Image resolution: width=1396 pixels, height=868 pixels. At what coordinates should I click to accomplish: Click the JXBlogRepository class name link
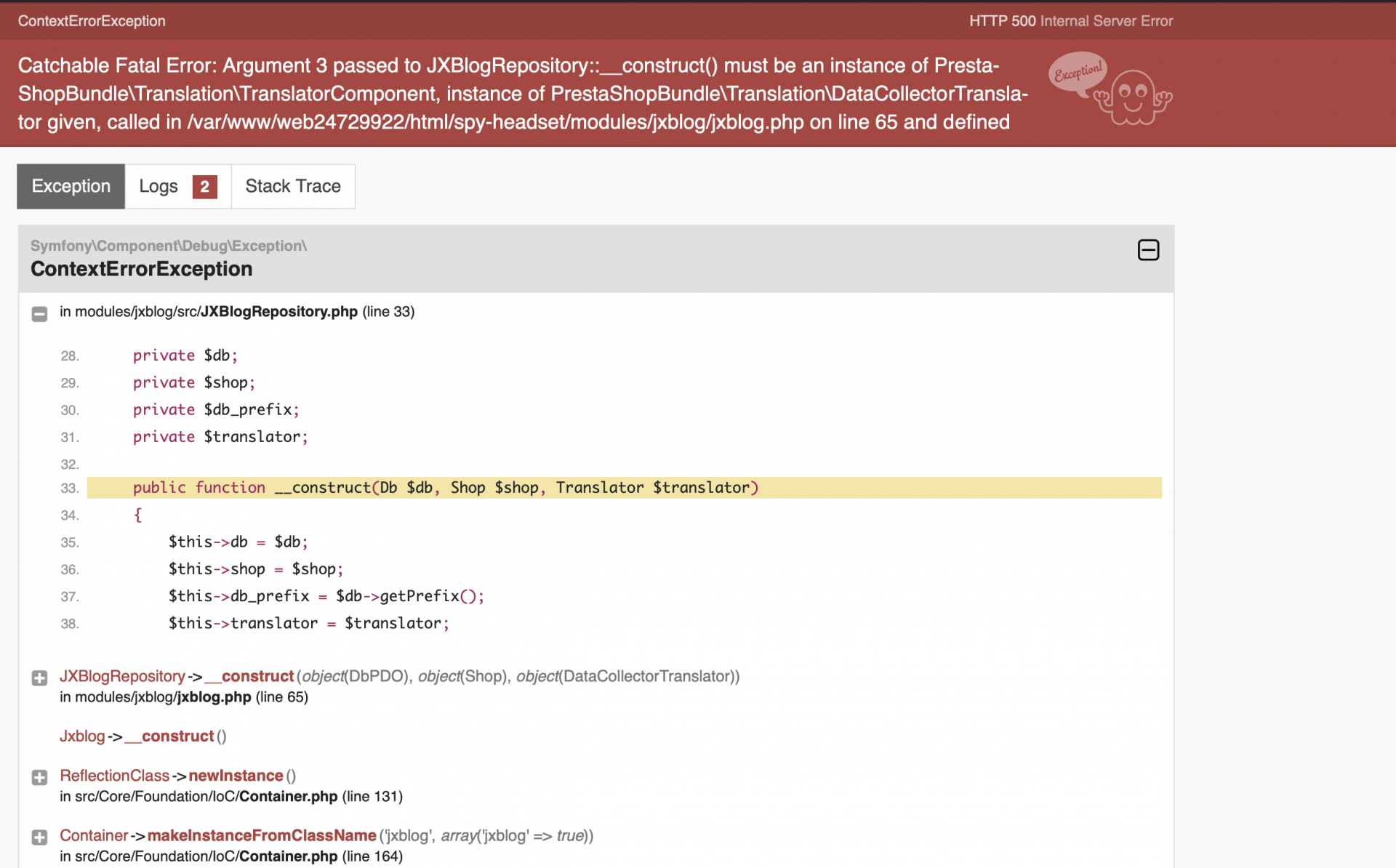click(122, 676)
